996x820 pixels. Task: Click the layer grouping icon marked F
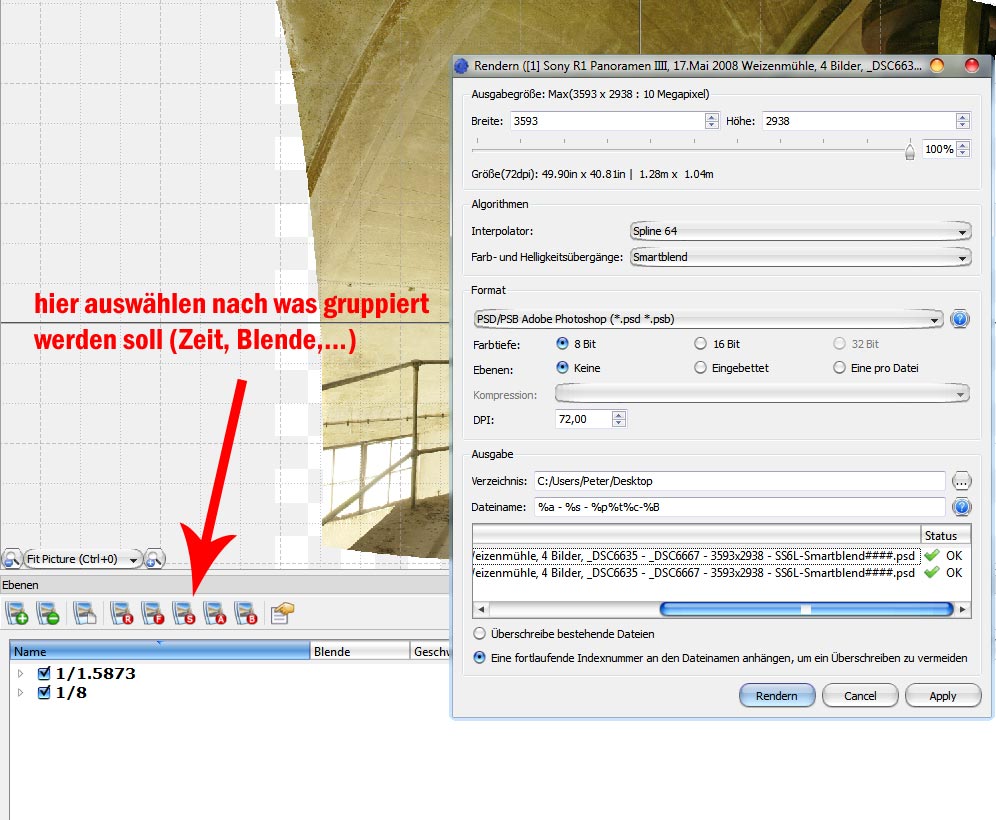tap(152, 613)
